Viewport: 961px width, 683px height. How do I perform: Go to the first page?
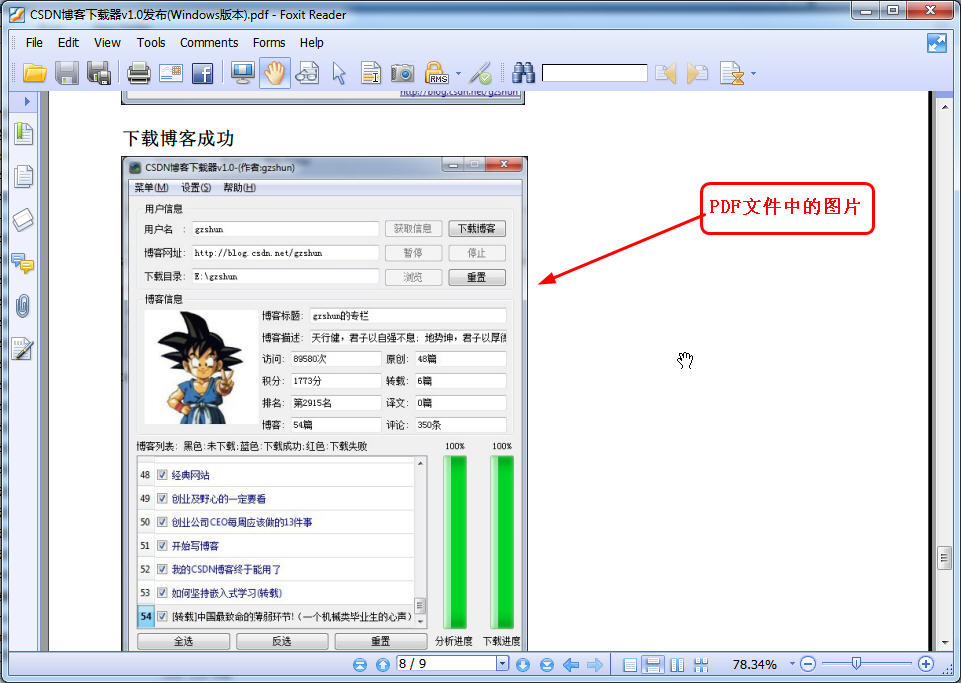[x=360, y=665]
